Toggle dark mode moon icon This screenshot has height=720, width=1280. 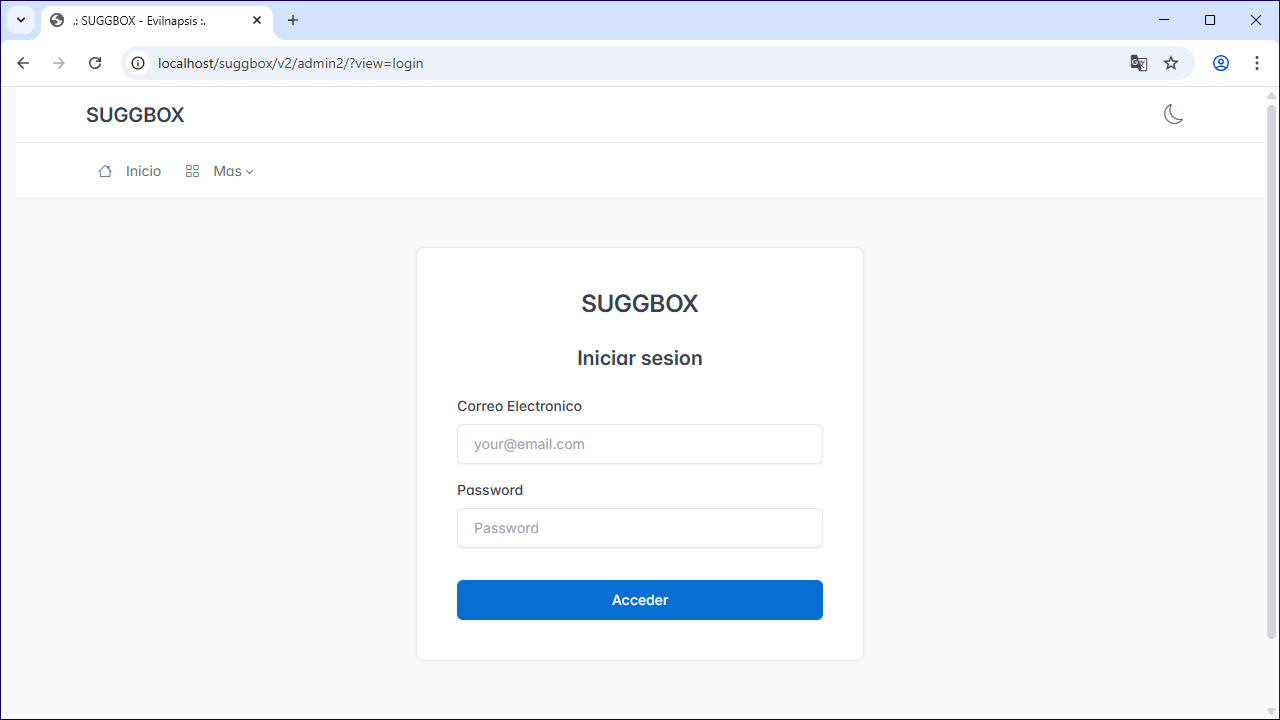click(x=1173, y=115)
